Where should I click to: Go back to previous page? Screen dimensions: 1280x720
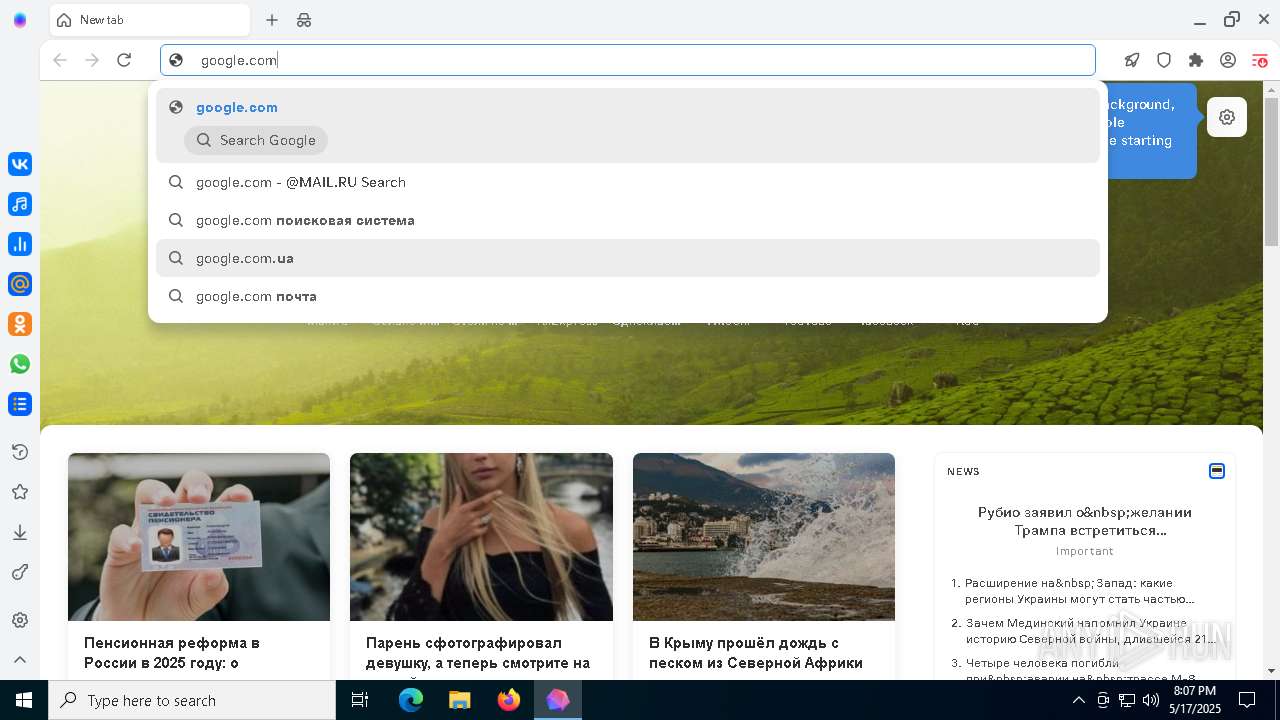60,60
